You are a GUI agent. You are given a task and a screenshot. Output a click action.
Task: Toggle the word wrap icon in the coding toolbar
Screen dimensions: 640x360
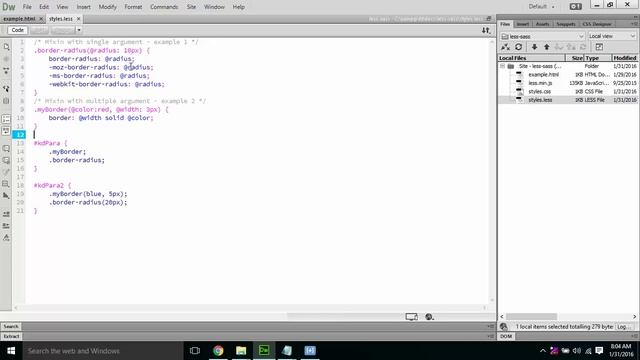[x=6, y=131]
